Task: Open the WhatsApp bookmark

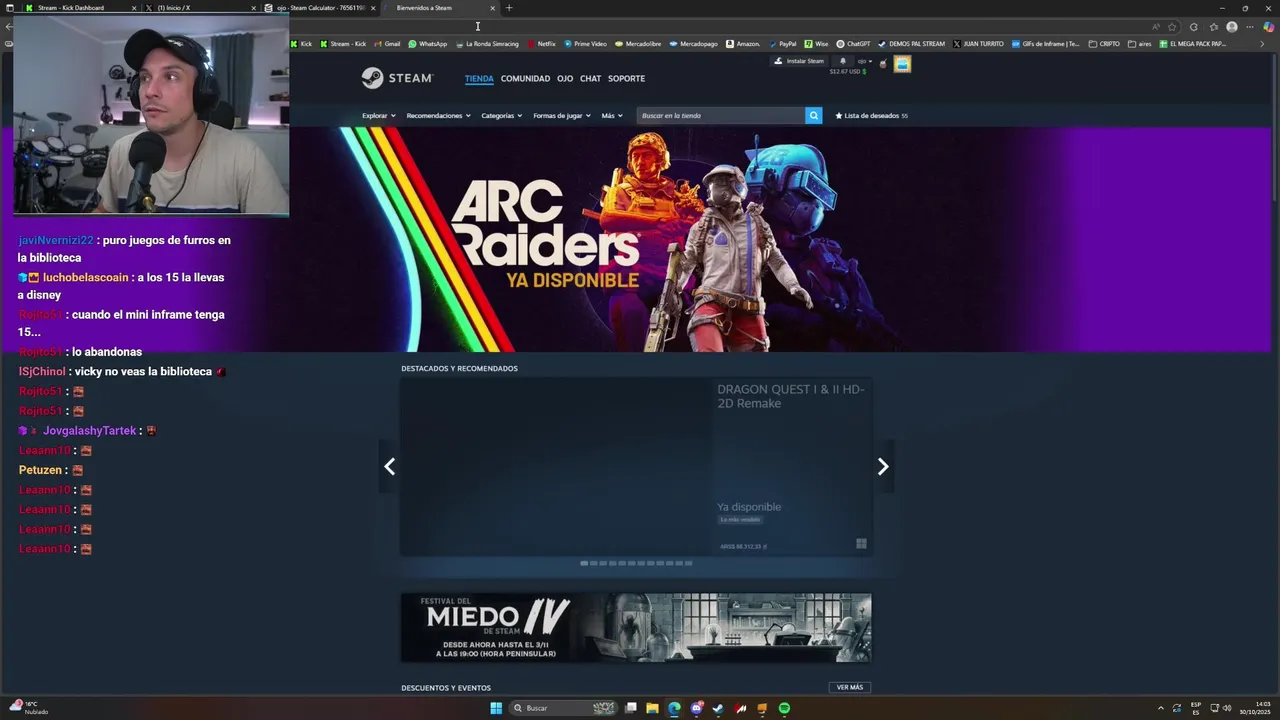Action: point(427,44)
